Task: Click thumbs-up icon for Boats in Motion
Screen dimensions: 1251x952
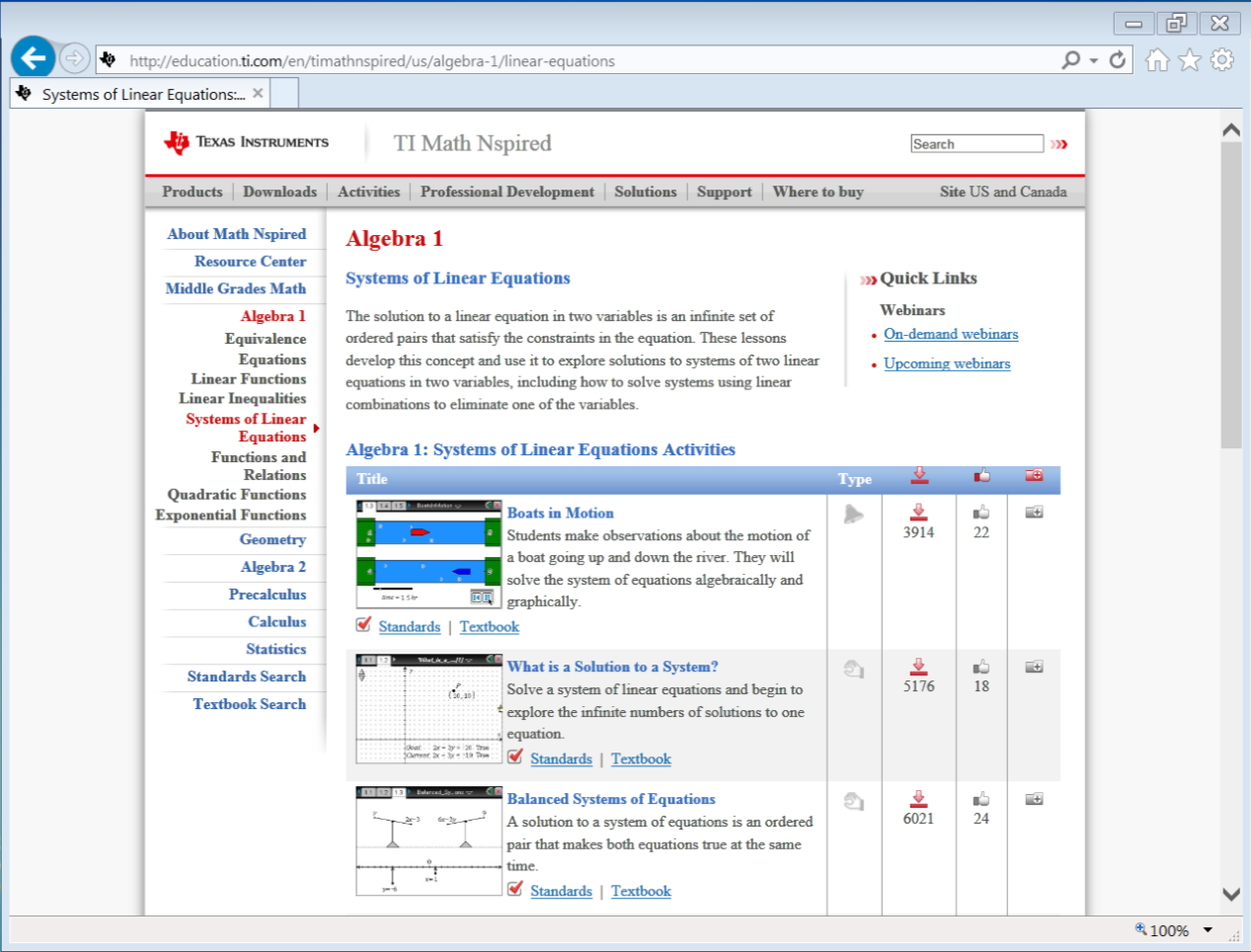Action: point(980,512)
